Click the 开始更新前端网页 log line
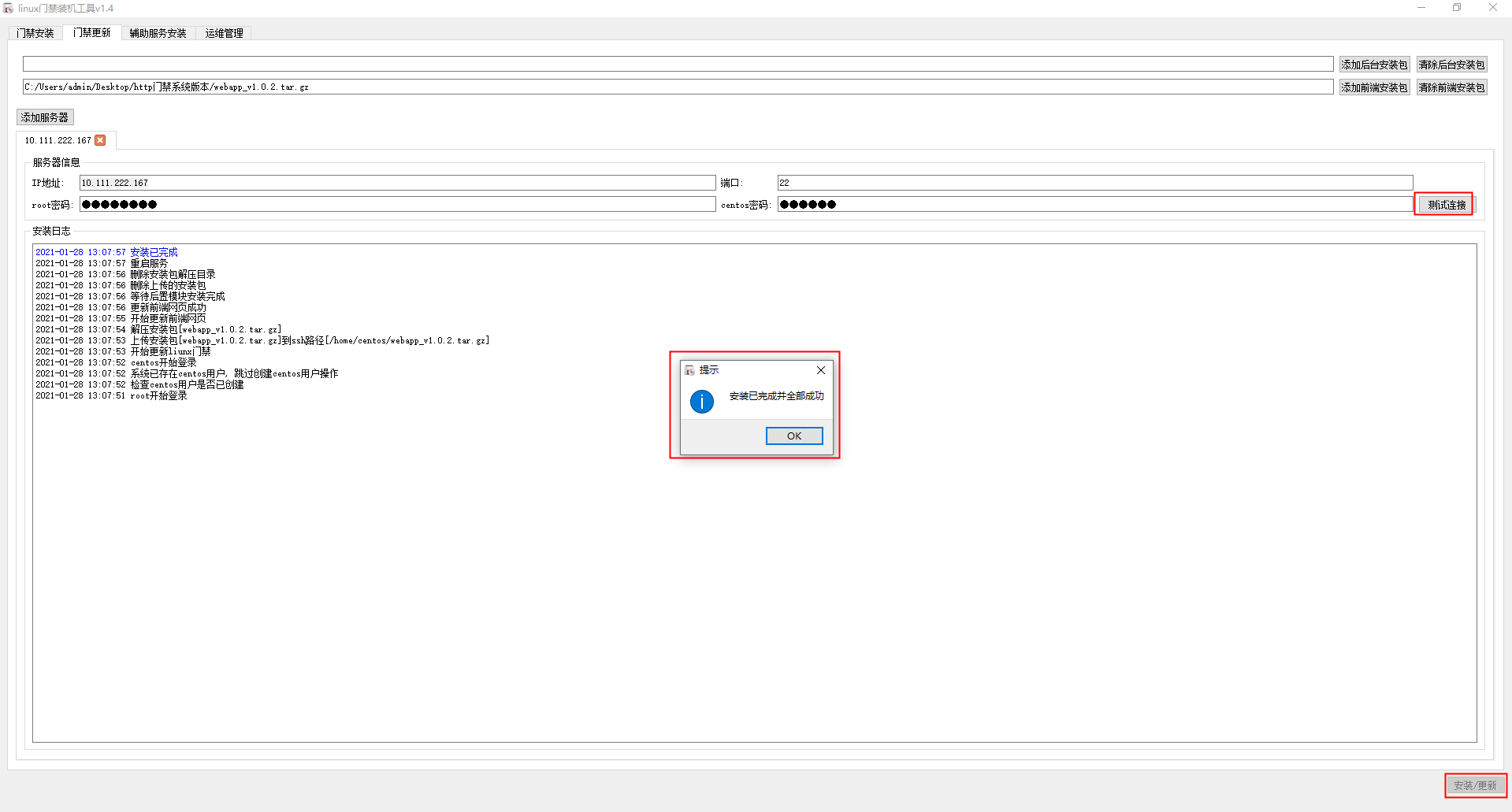The width and height of the screenshot is (1512, 812). [121, 318]
